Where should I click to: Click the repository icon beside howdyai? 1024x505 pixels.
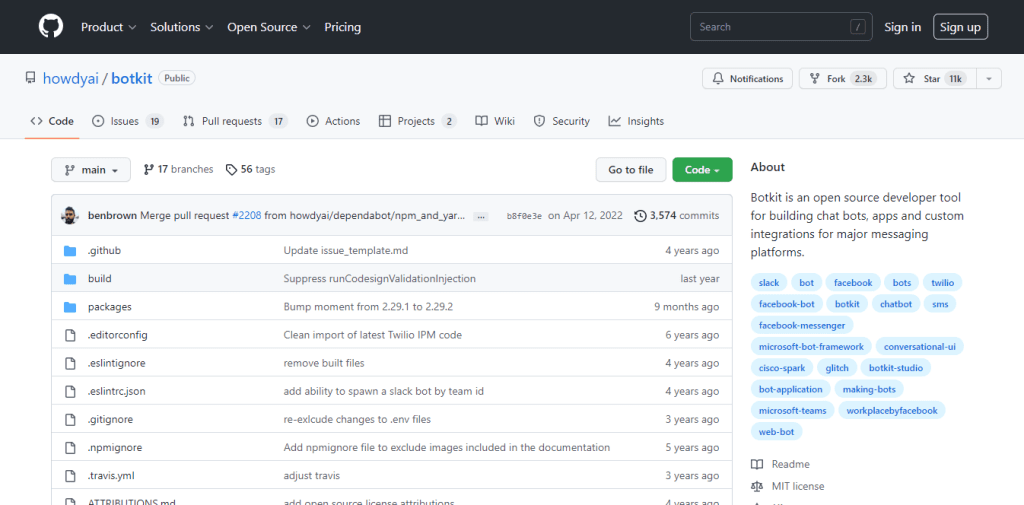coord(30,78)
